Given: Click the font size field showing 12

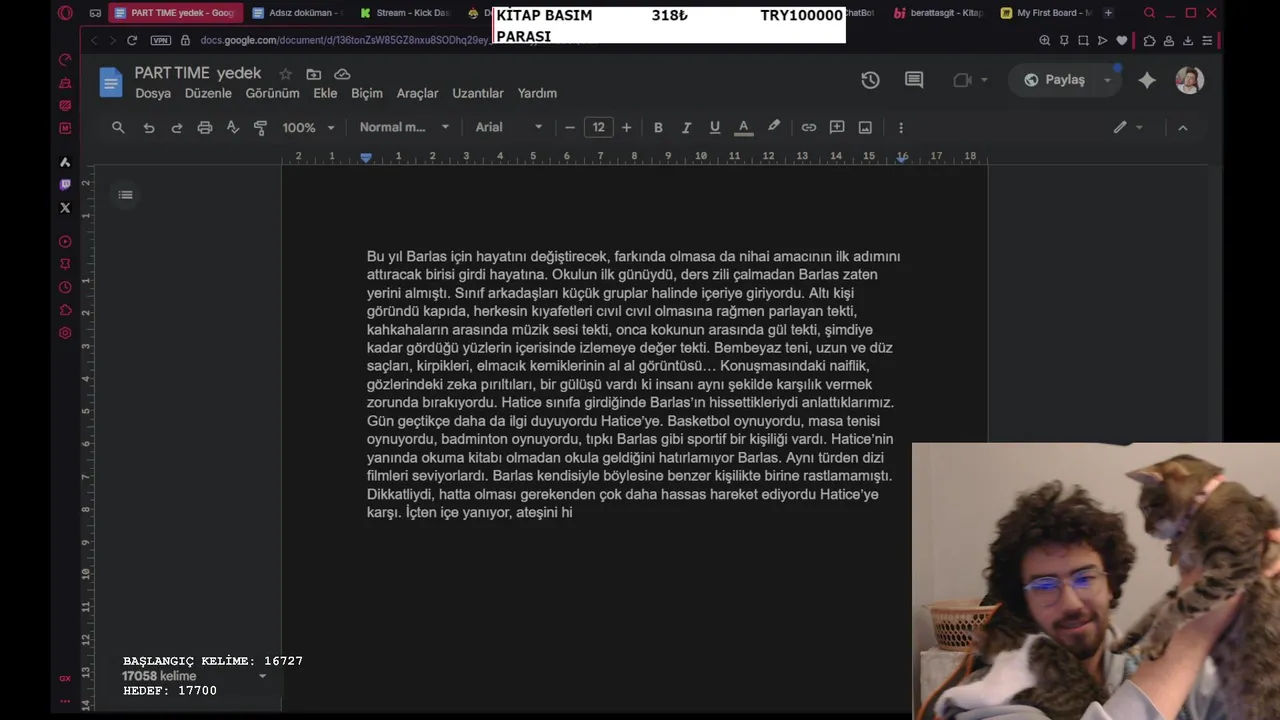Looking at the screenshot, I should [x=598, y=127].
